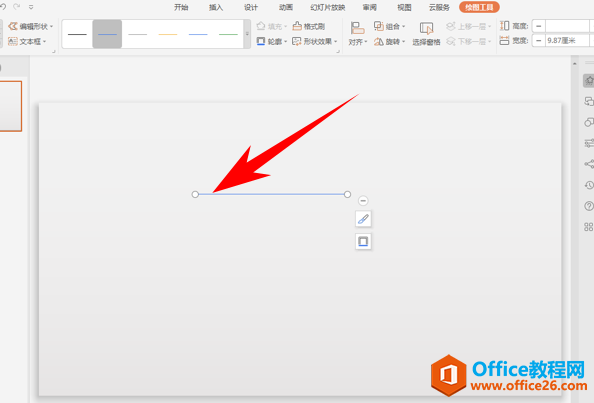The height and width of the screenshot is (403, 594).
Task: Choose the selected dark blue line style
Action: 107,34
